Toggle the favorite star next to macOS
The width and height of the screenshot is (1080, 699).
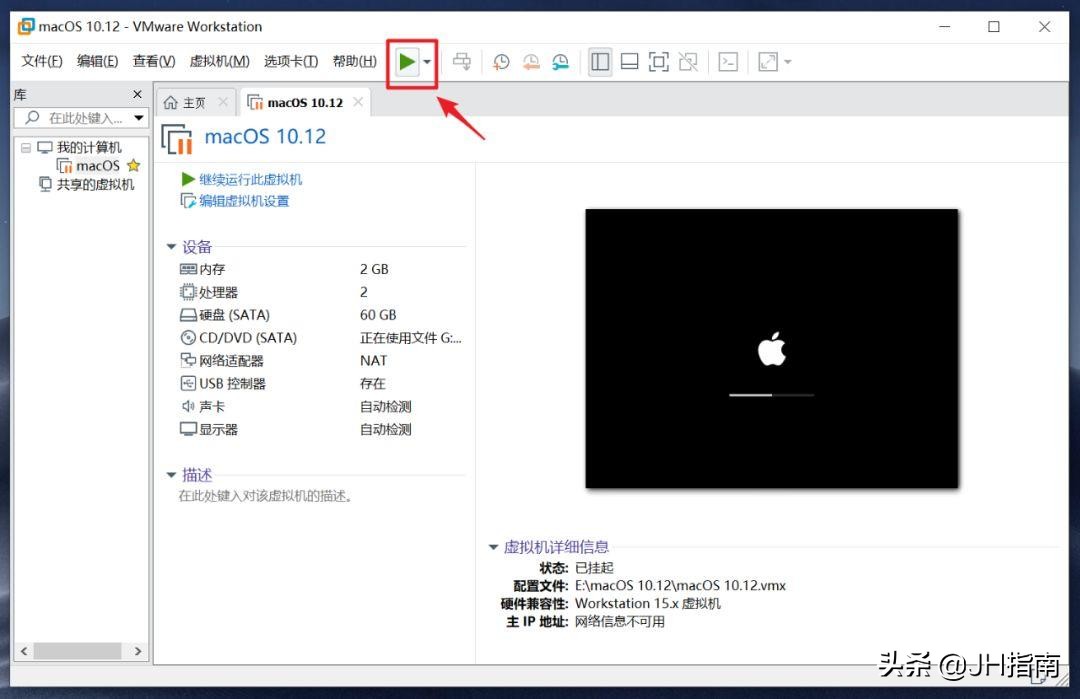134,165
